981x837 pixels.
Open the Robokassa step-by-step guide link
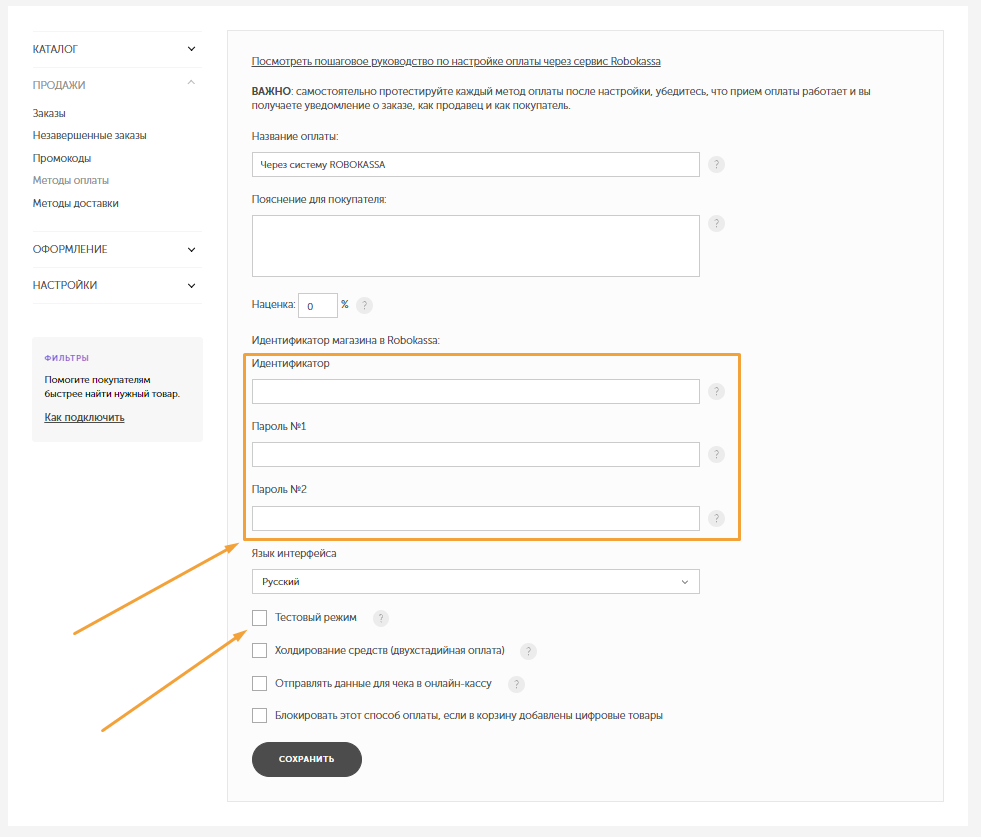point(456,61)
